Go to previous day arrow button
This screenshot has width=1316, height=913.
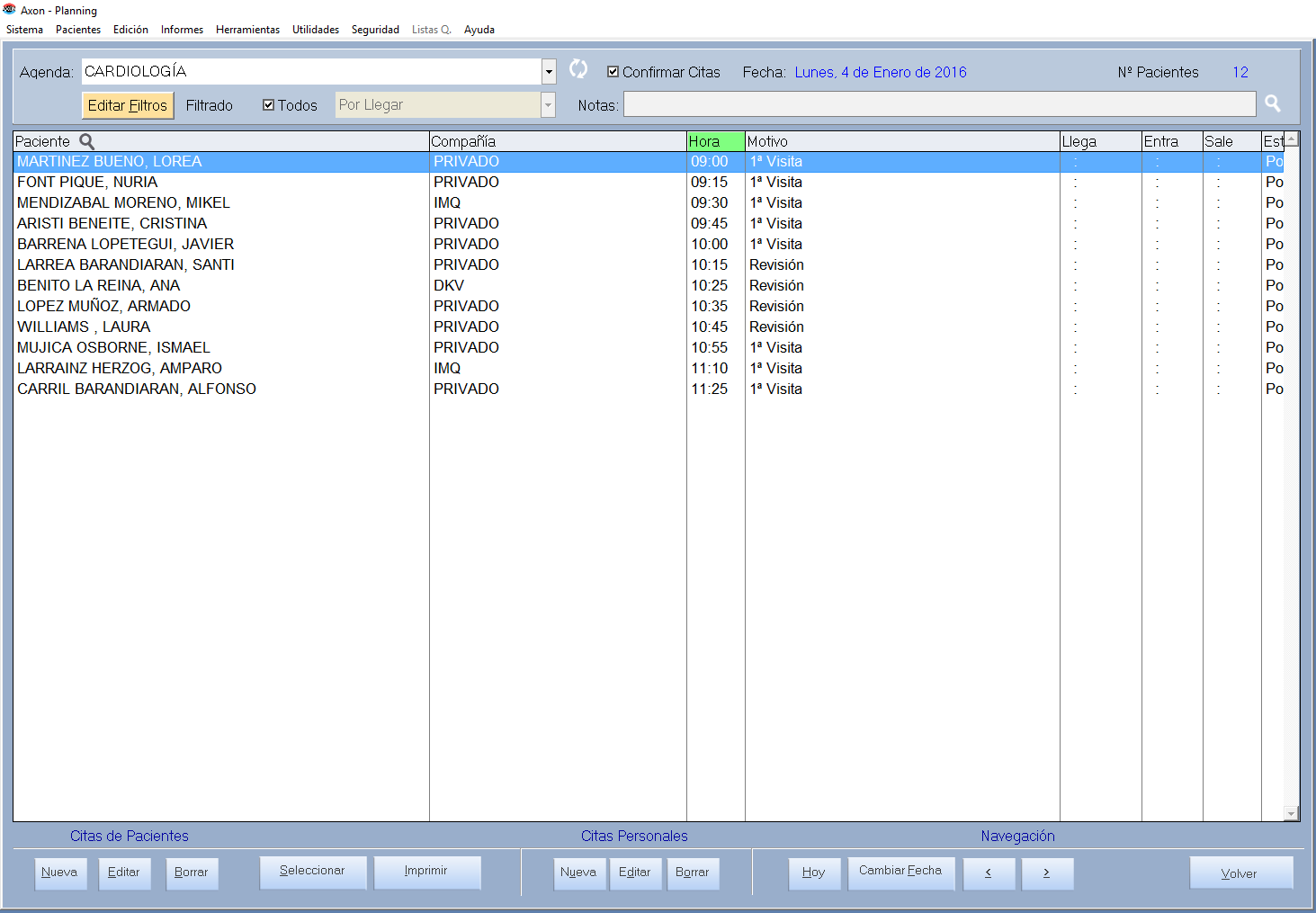tap(989, 873)
